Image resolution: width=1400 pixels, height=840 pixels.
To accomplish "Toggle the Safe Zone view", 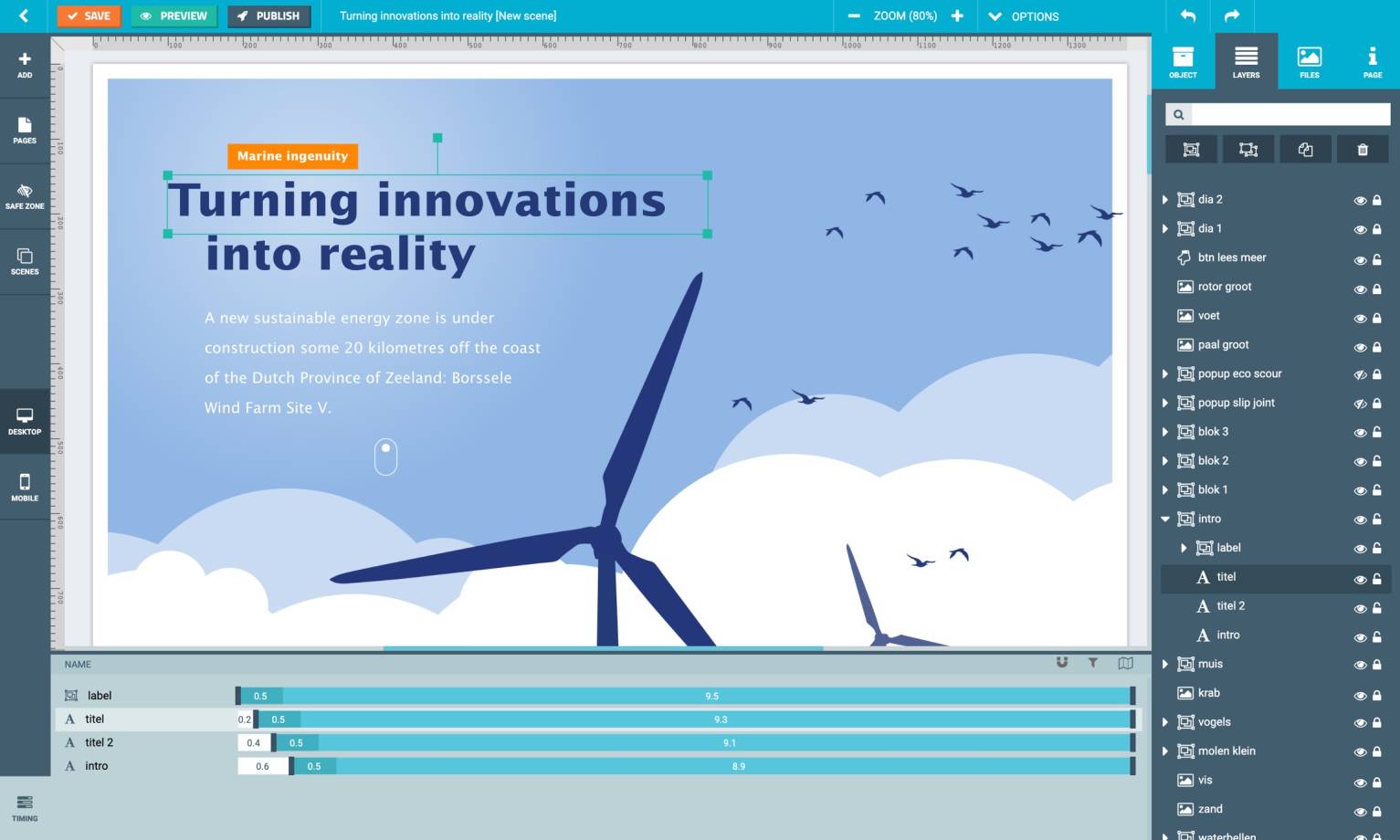I will (x=25, y=196).
